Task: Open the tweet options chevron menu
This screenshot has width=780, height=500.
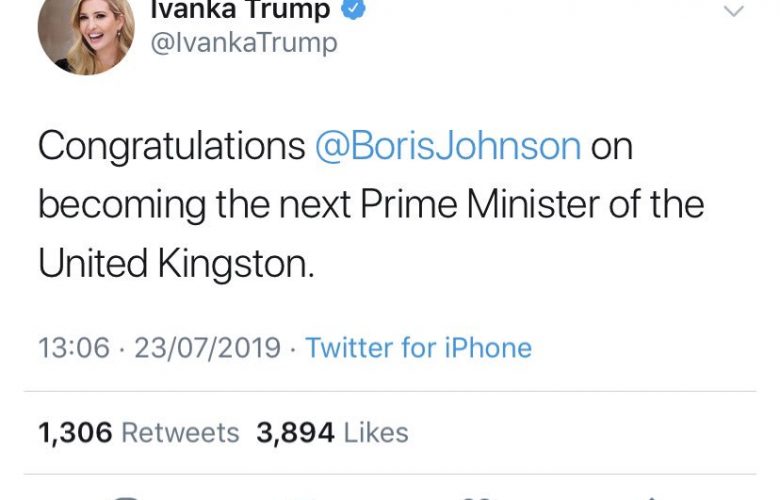Action: point(734,12)
